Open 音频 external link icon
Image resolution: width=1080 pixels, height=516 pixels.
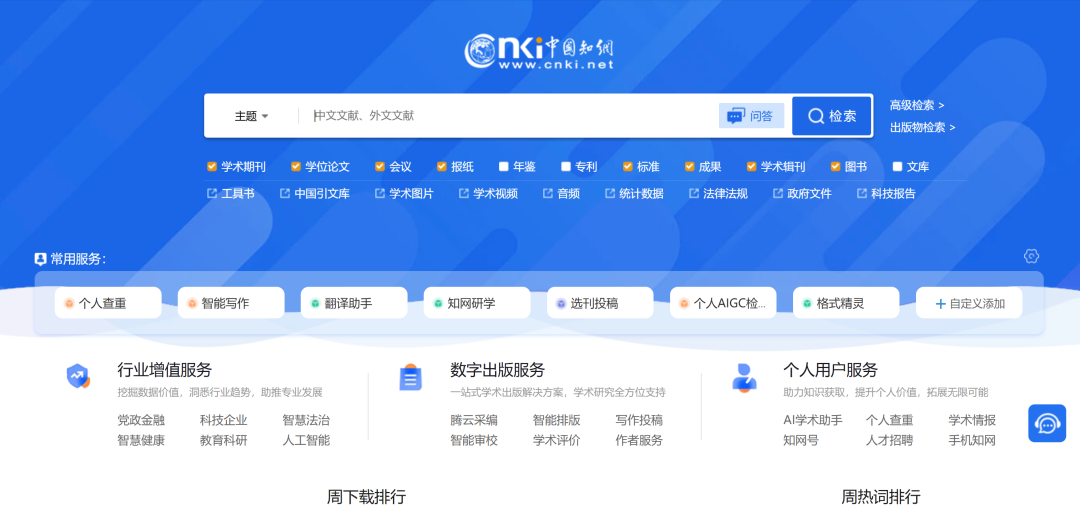pos(548,194)
